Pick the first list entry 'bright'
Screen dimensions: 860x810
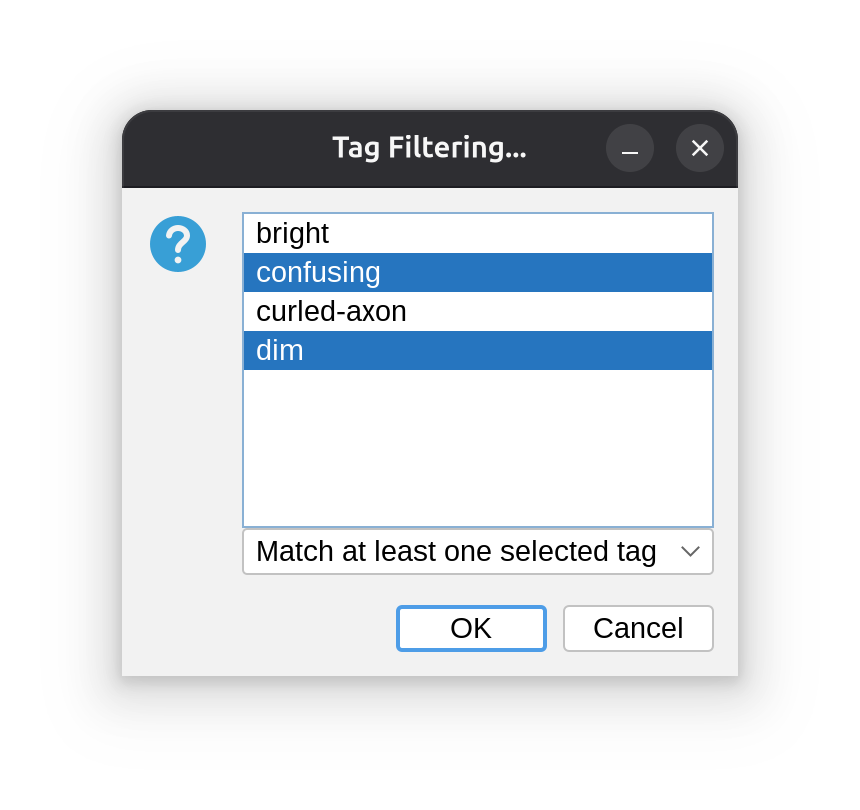(x=478, y=234)
